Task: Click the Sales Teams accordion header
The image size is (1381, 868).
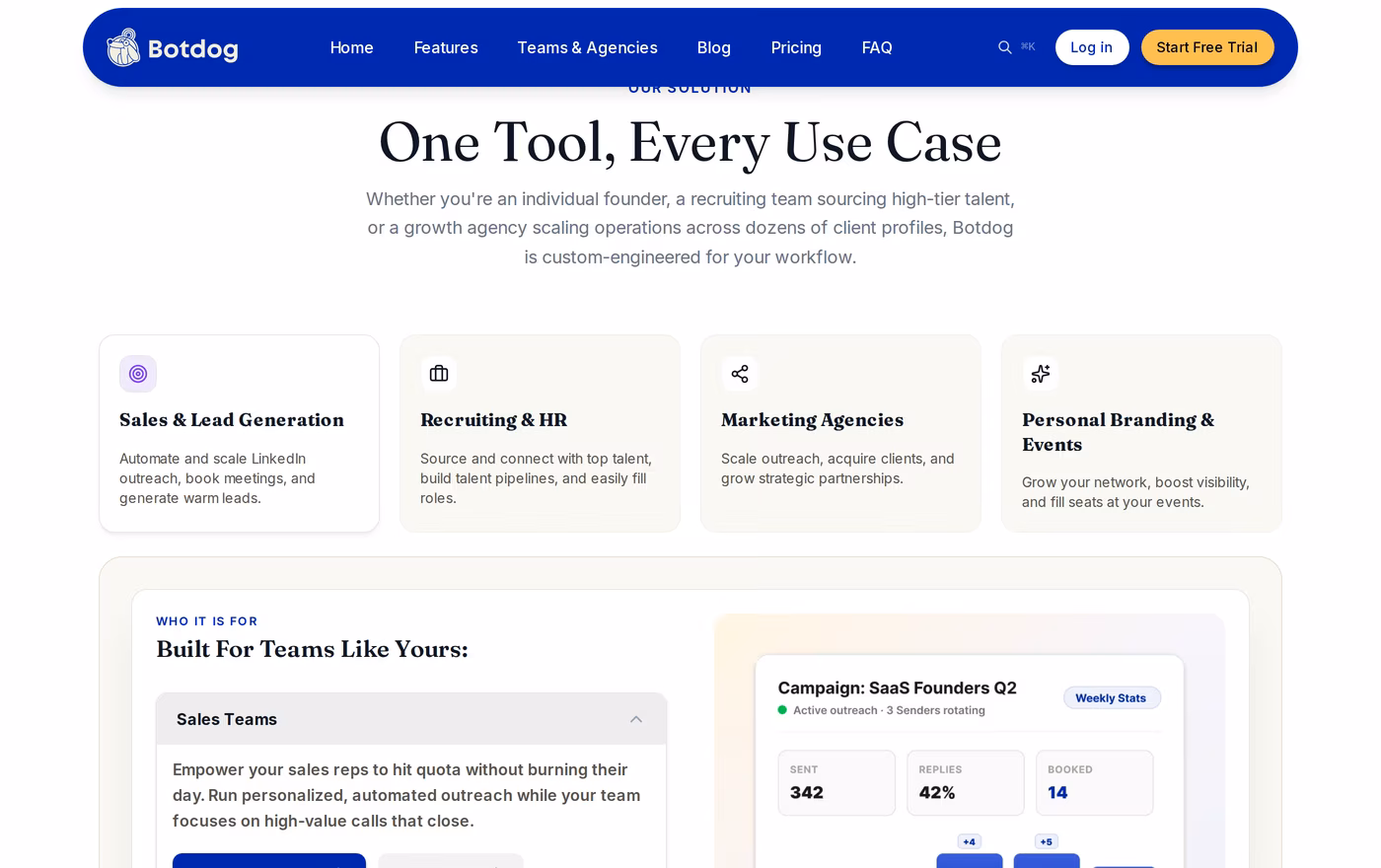Action: (411, 719)
